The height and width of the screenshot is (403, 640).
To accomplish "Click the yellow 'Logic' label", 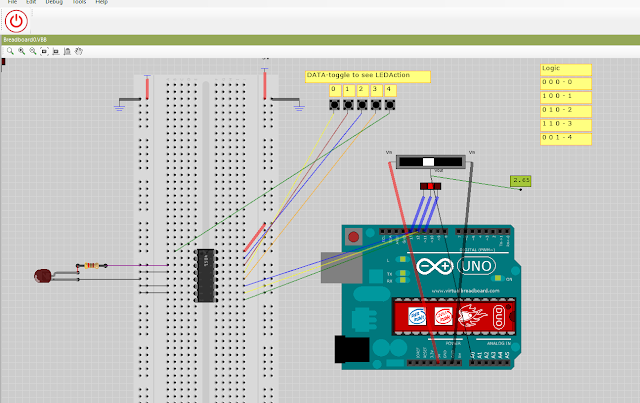I will (x=566, y=70).
